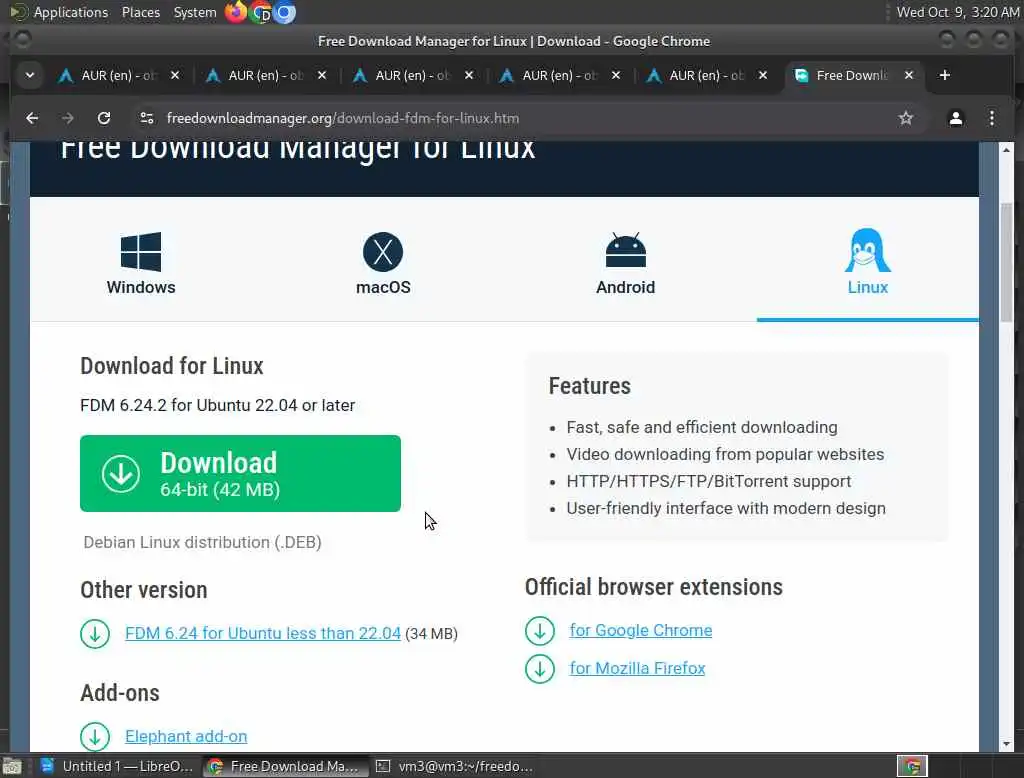Screen dimensions: 1024x778
Task: Open a new browser tab
Action: click(944, 75)
